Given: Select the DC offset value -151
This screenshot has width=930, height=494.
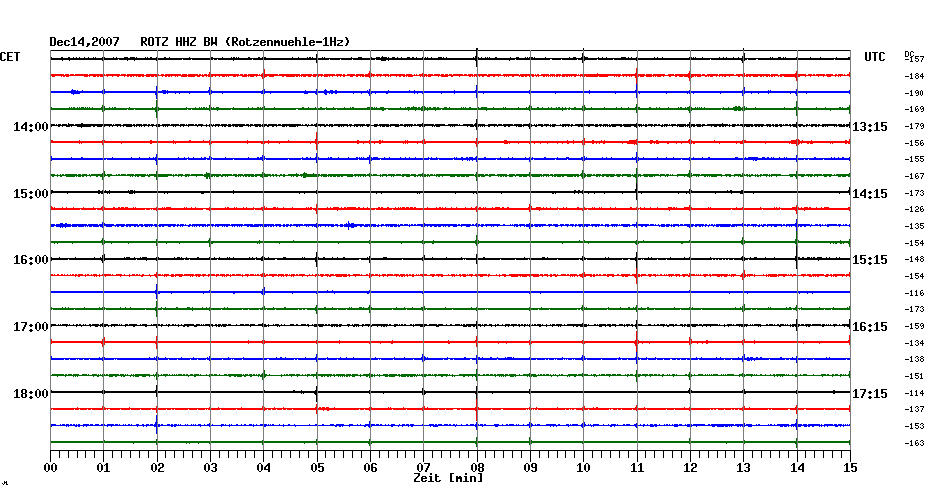Looking at the screenshot, I should [915, 376].
